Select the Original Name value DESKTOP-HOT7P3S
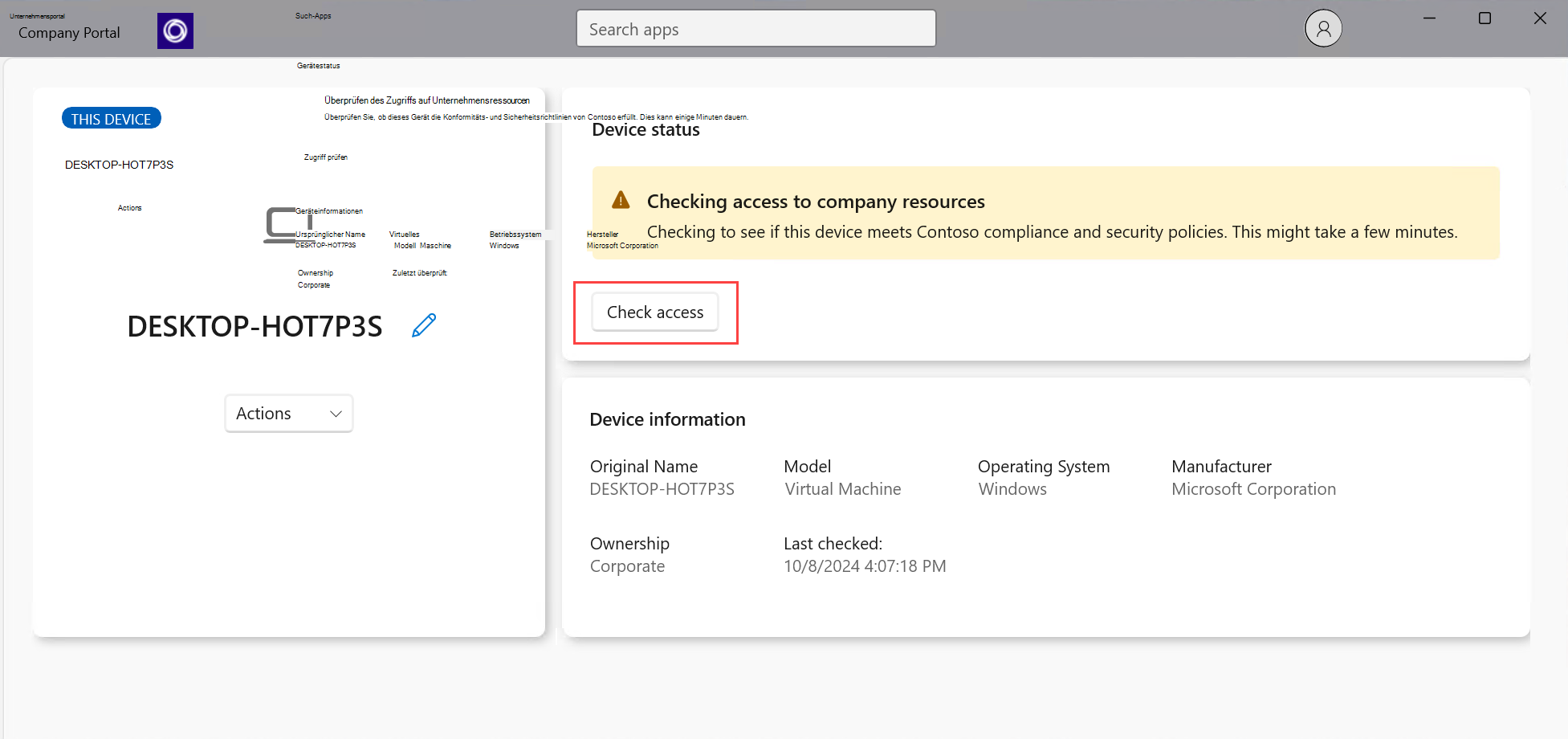The height and width of the screenshot is (739, 1568). click(662, 489)
